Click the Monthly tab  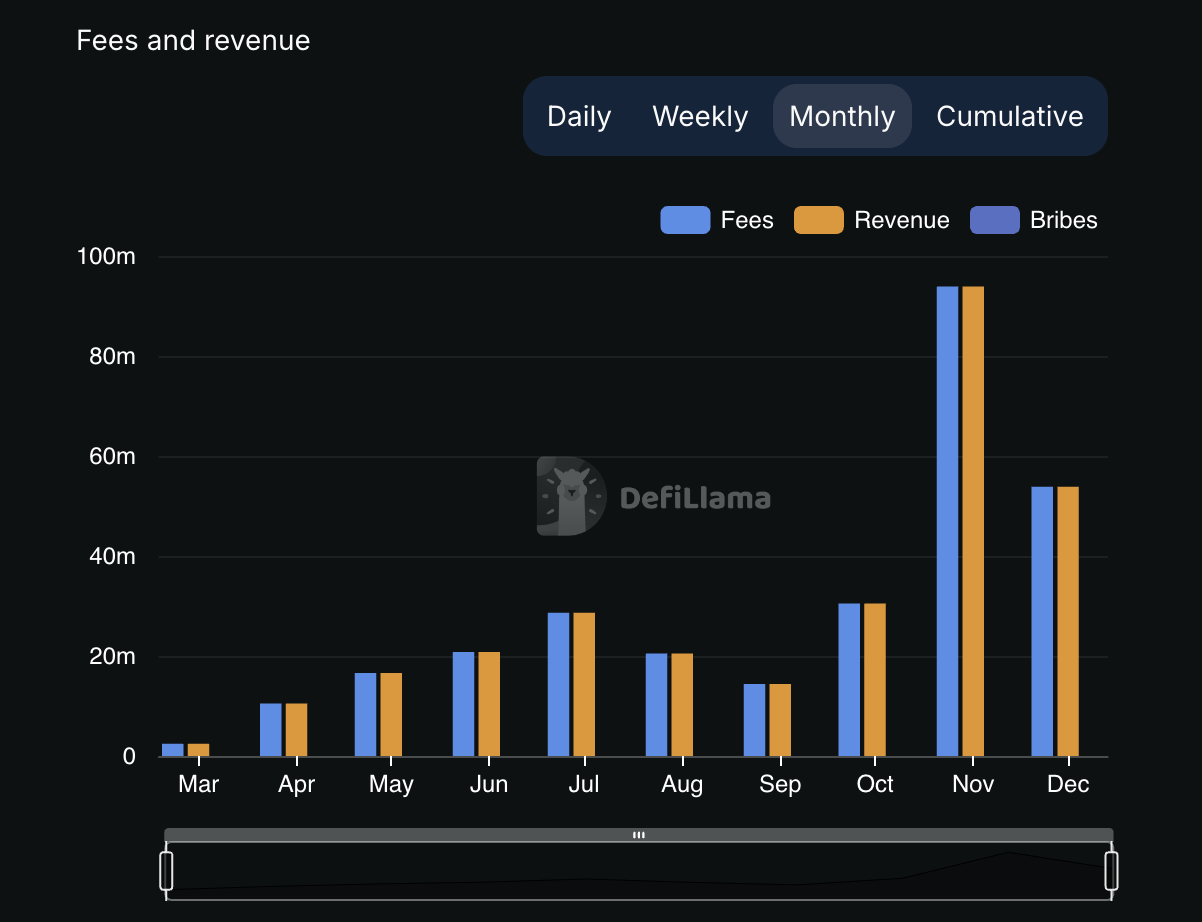pos(842,116)
